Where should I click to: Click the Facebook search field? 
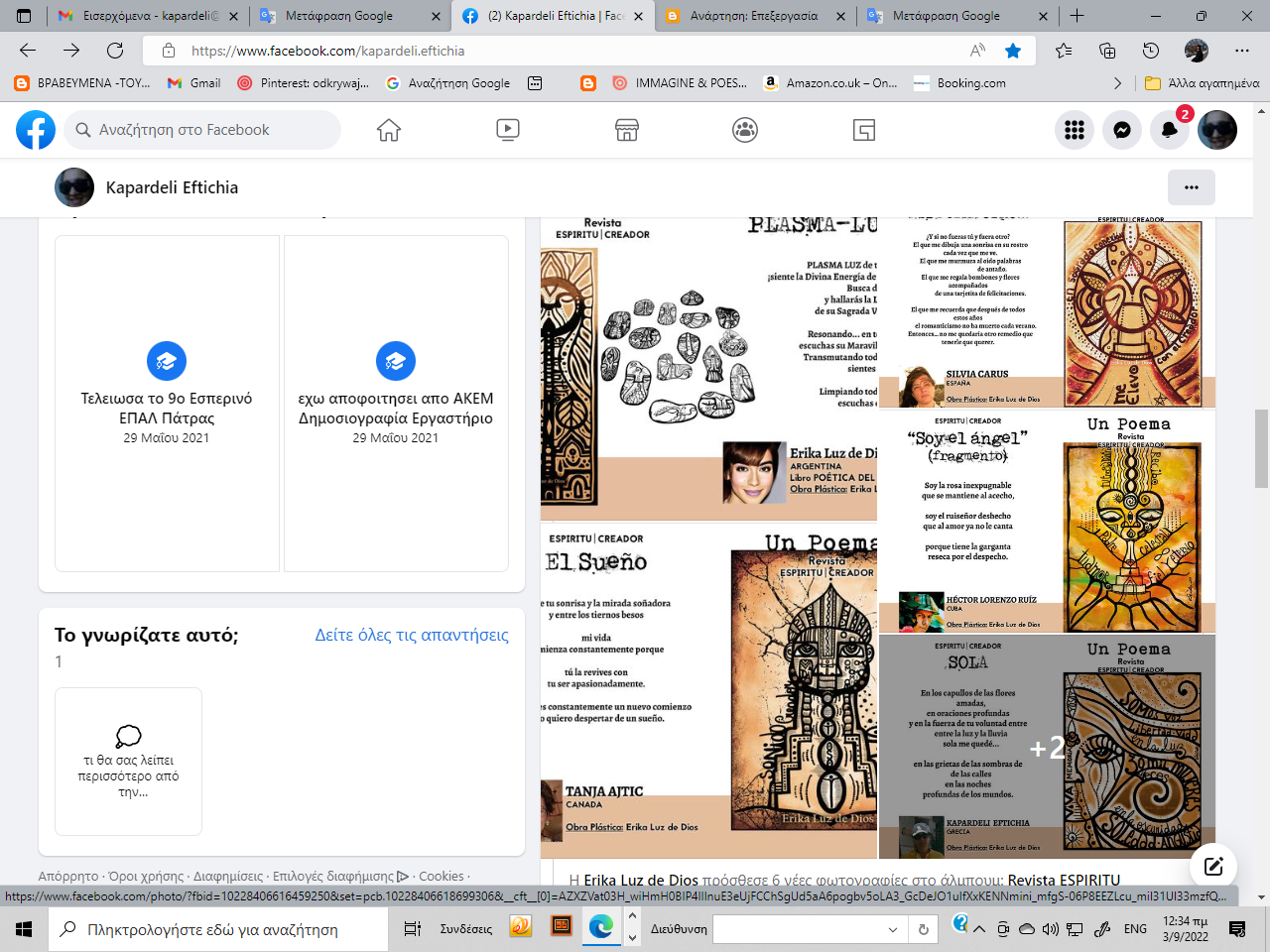pos(203,130)
